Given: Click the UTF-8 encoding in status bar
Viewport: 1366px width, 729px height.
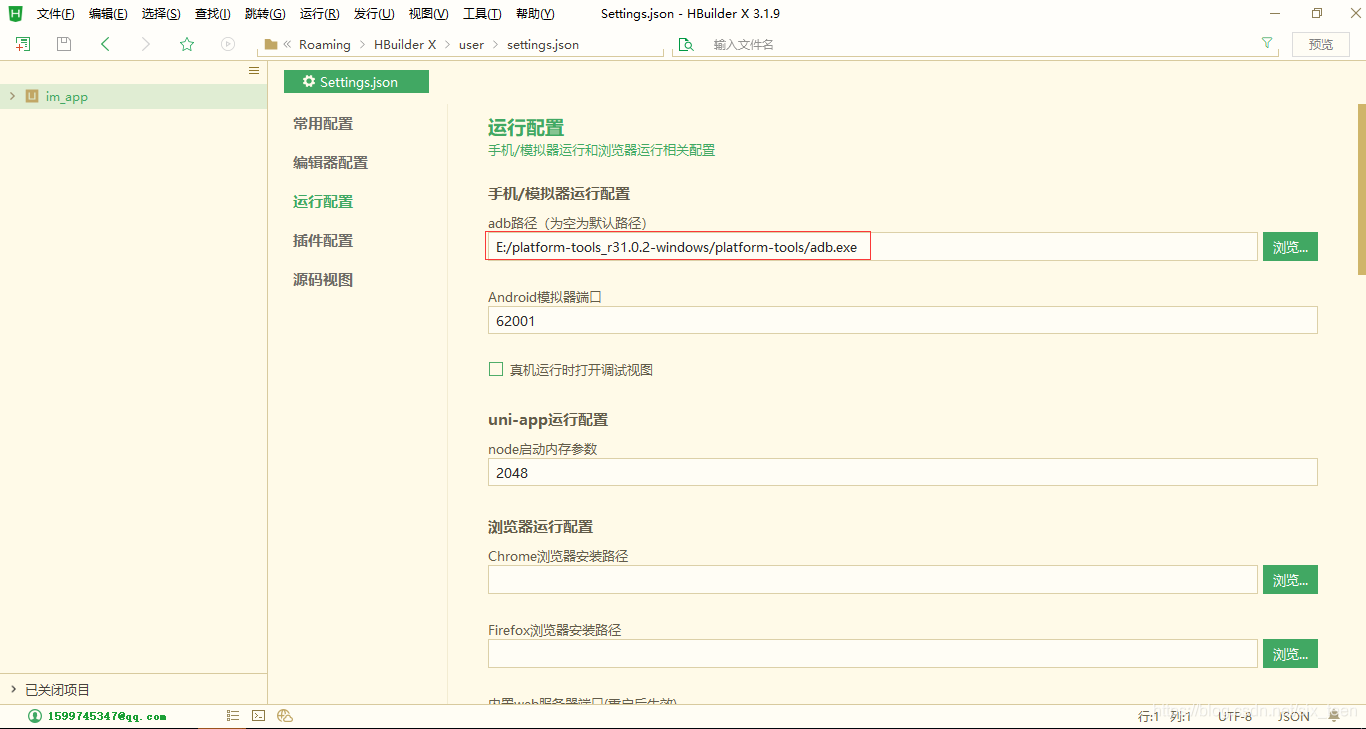Looking at the screenshot, I should pyautogui.click(x=1234, y=716).
